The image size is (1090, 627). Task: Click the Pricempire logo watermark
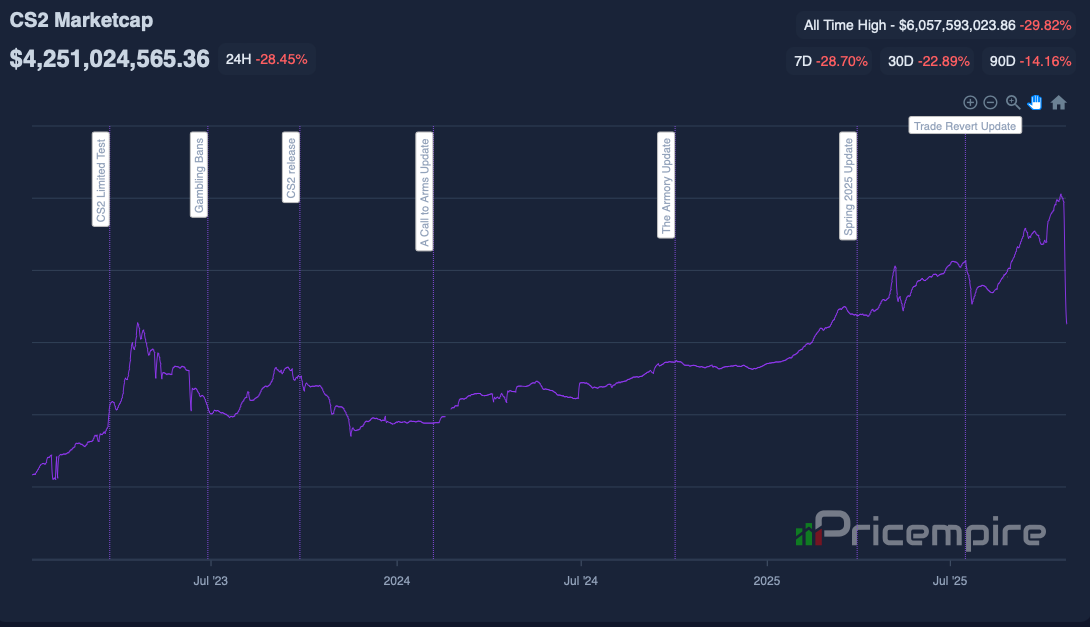[920, 531]
